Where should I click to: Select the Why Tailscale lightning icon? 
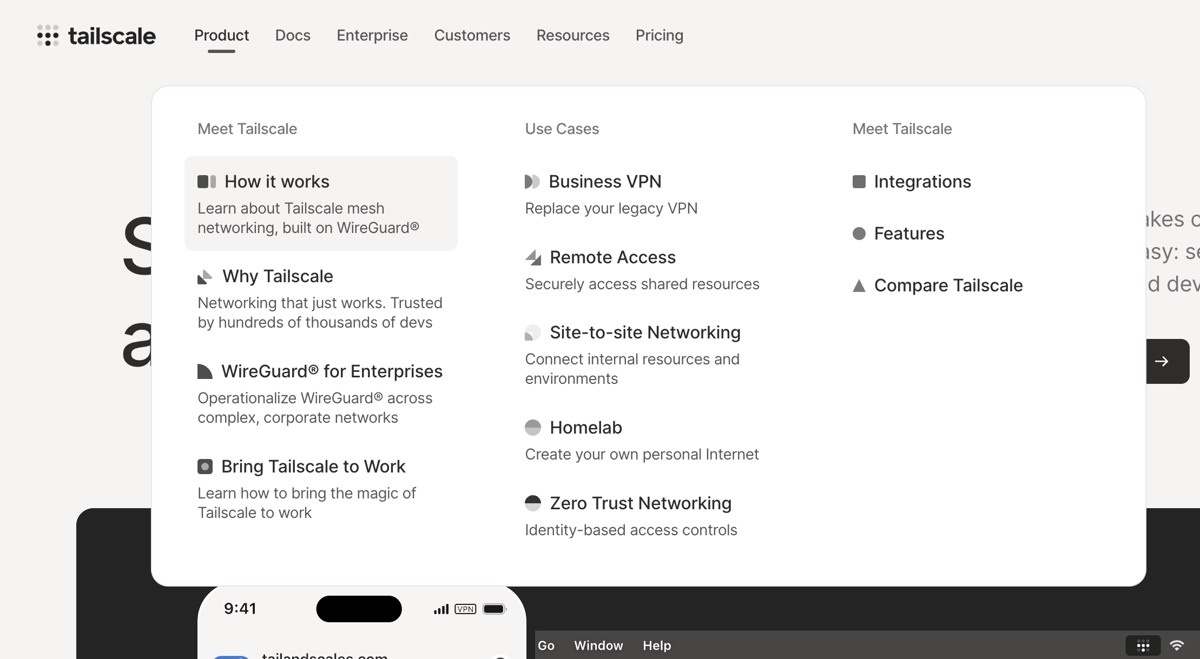point(205,276)
